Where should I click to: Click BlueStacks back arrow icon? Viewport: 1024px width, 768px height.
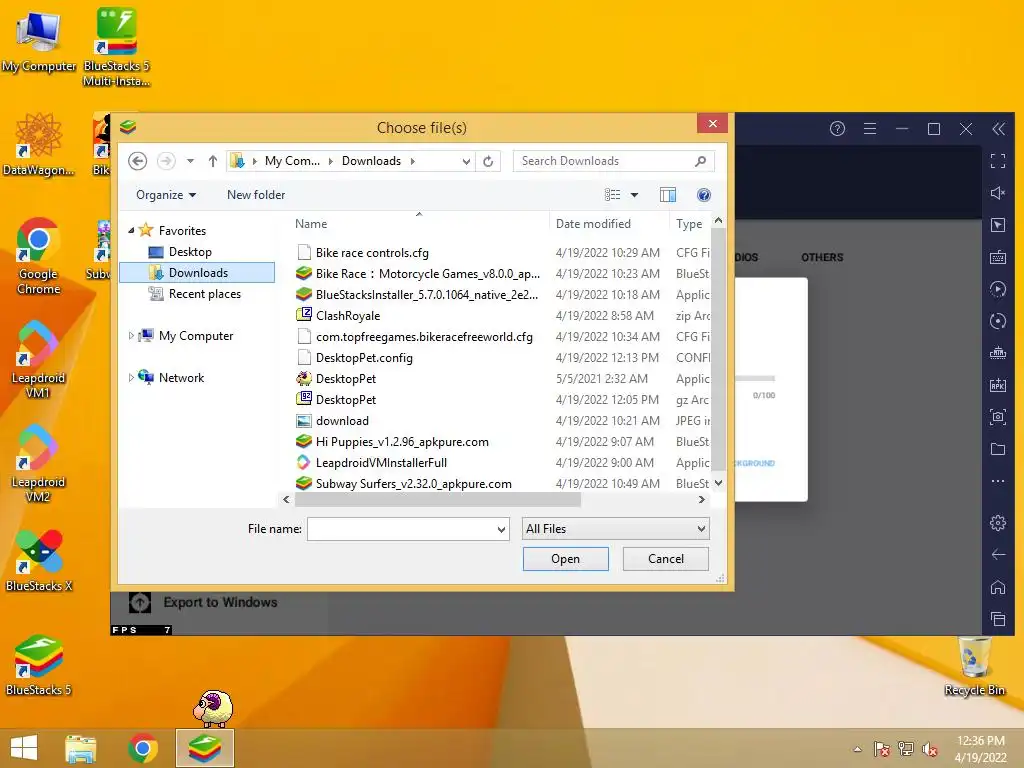pos(998,554)
